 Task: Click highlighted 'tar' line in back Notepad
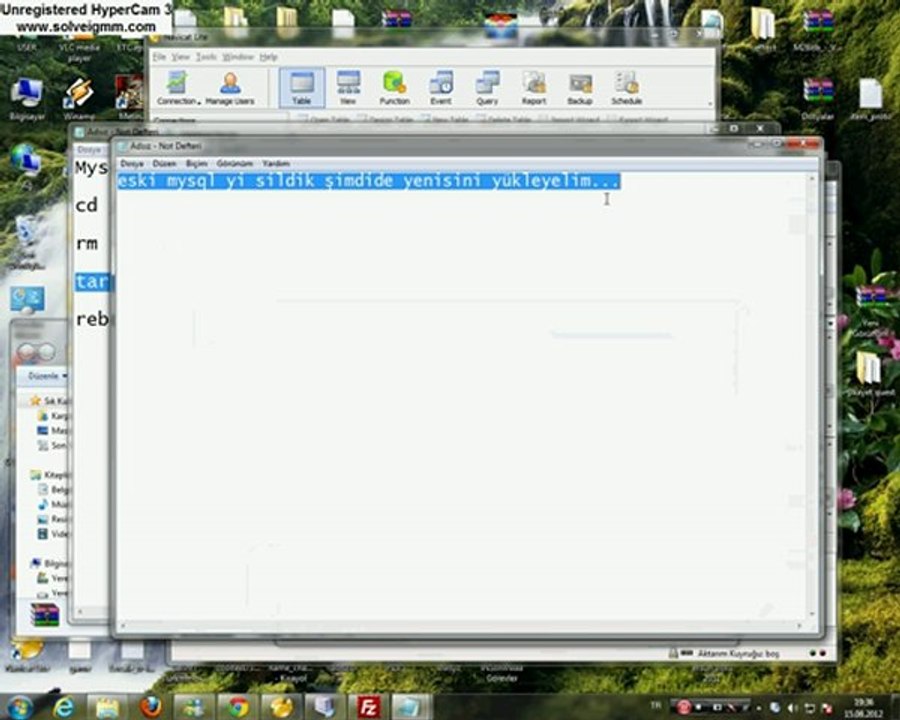tap(92, 281)
